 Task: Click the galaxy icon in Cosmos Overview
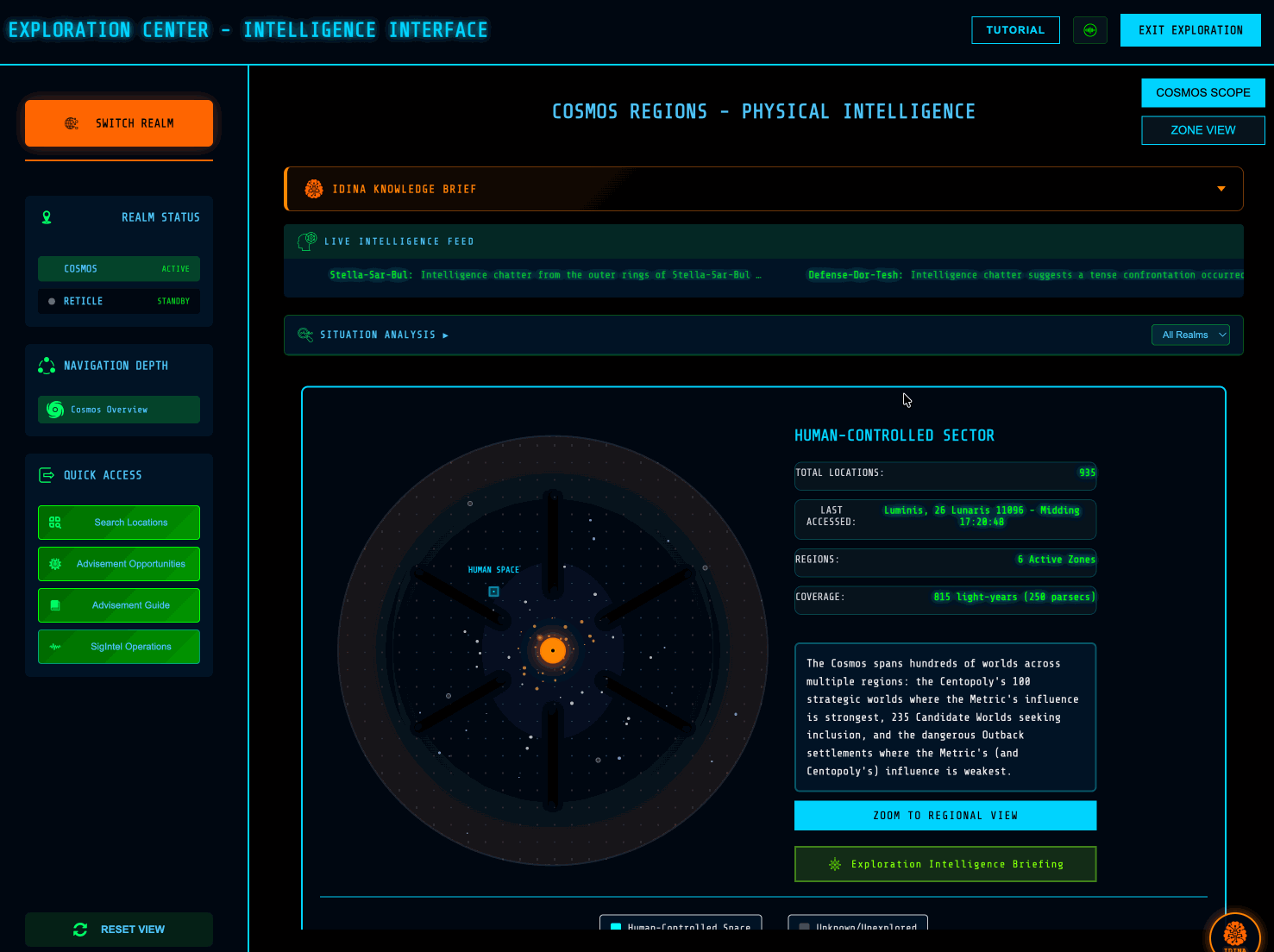pyautogui.click(x=55, y=410)
